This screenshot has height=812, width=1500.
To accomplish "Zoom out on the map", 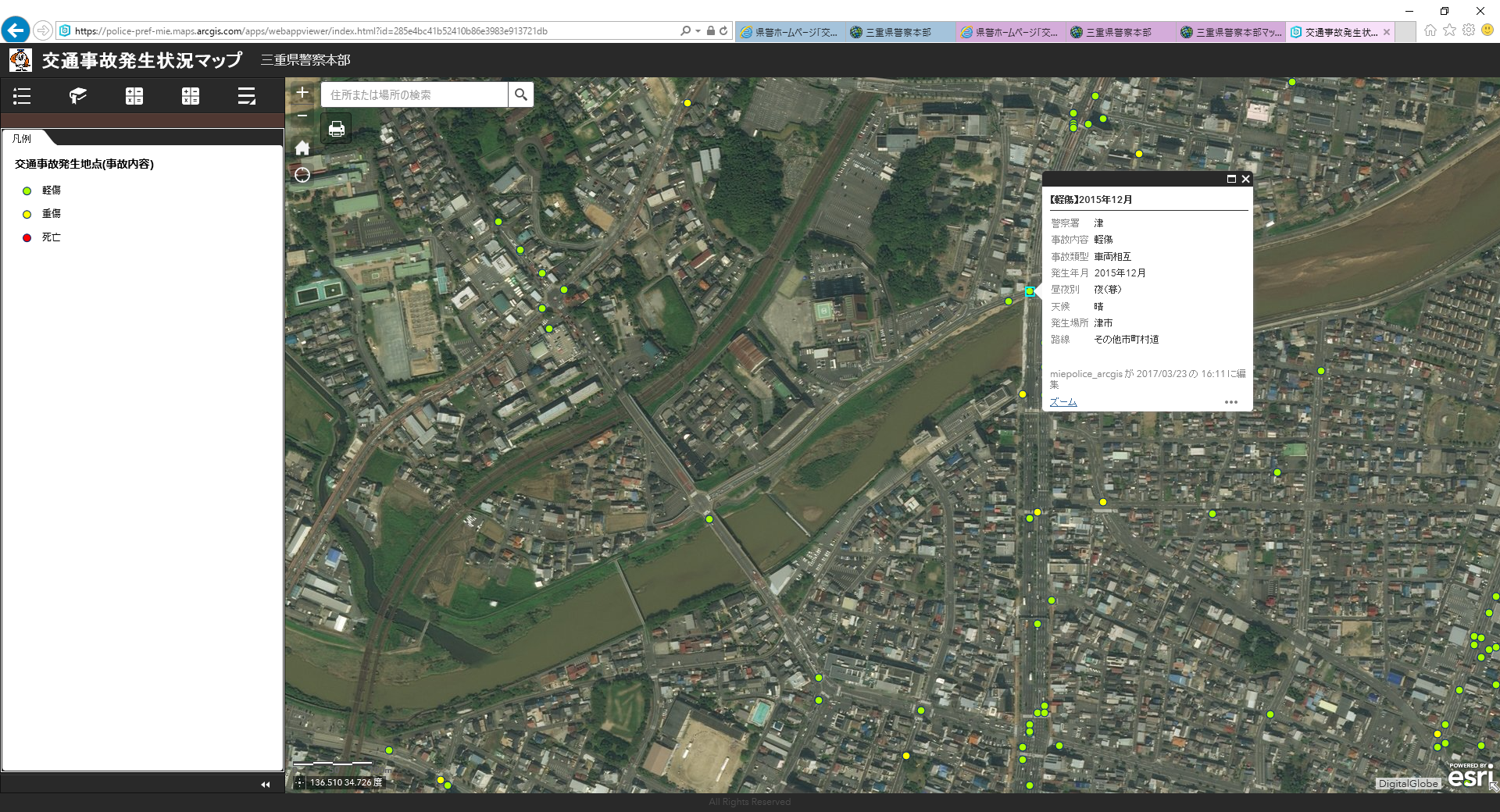I will (x=302, y=116).
